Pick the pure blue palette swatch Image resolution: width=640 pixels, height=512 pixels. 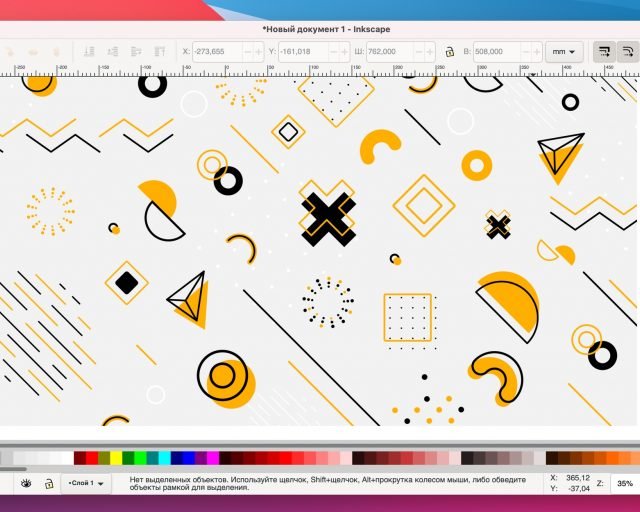tap(189, 458)
